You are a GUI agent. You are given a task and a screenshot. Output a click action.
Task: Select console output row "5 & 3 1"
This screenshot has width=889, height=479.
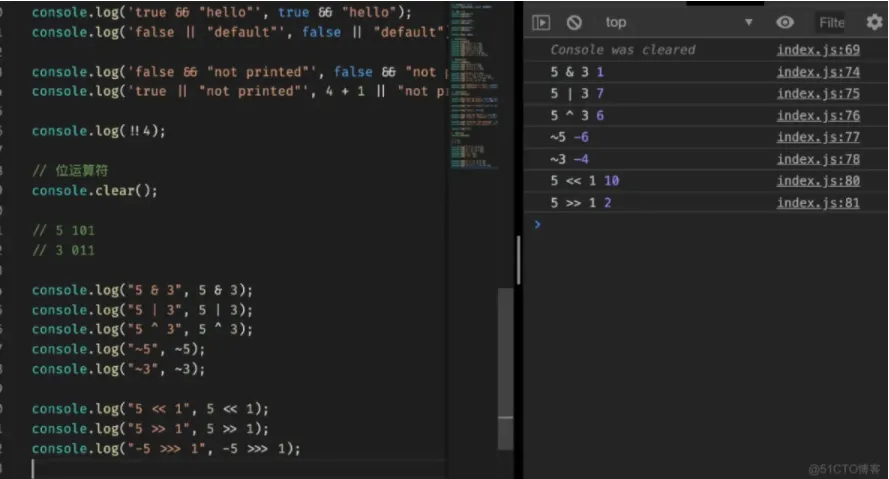coord(705,72)
